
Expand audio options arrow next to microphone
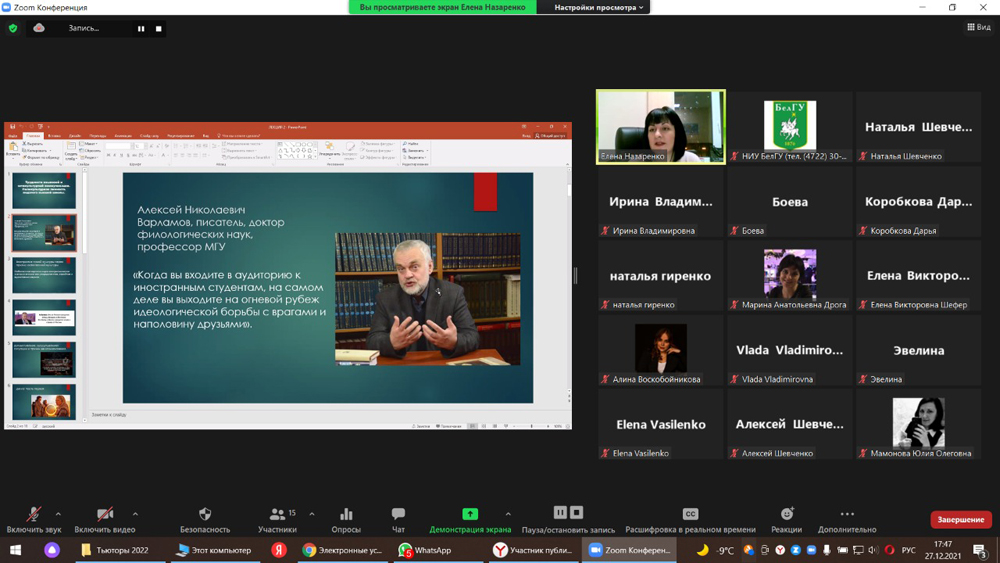click(58, 514)
